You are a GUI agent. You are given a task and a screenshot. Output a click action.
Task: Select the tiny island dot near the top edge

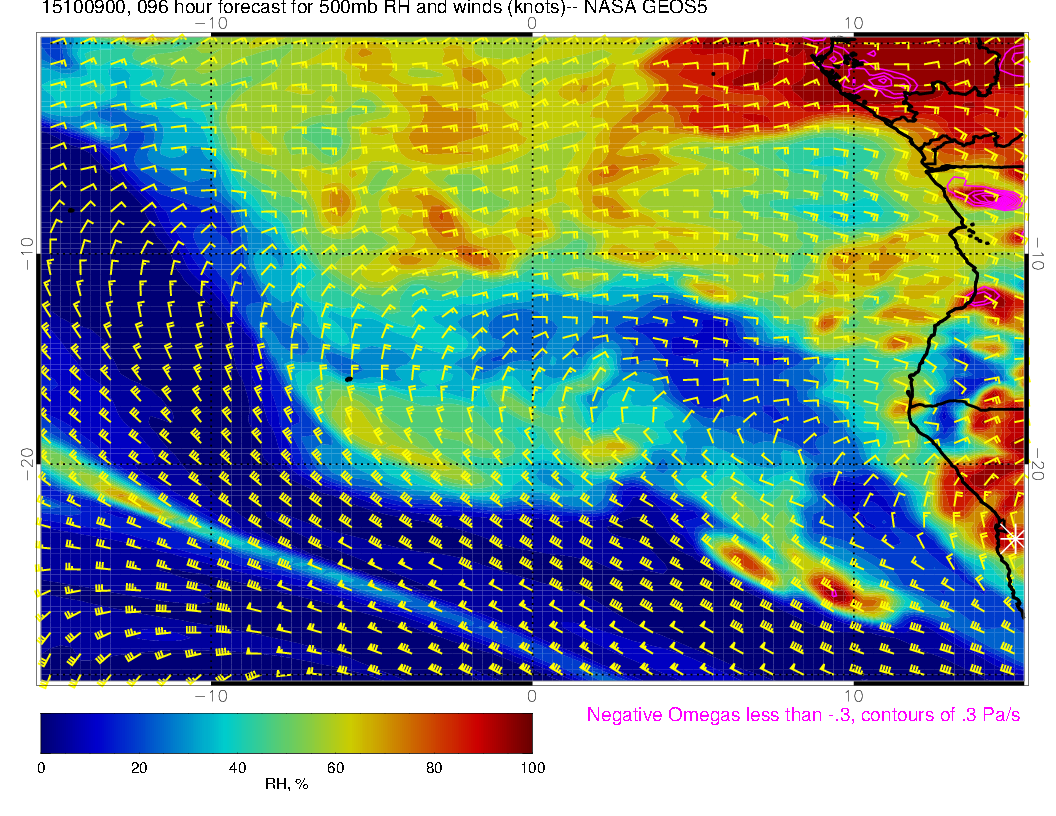coord(713,73)
